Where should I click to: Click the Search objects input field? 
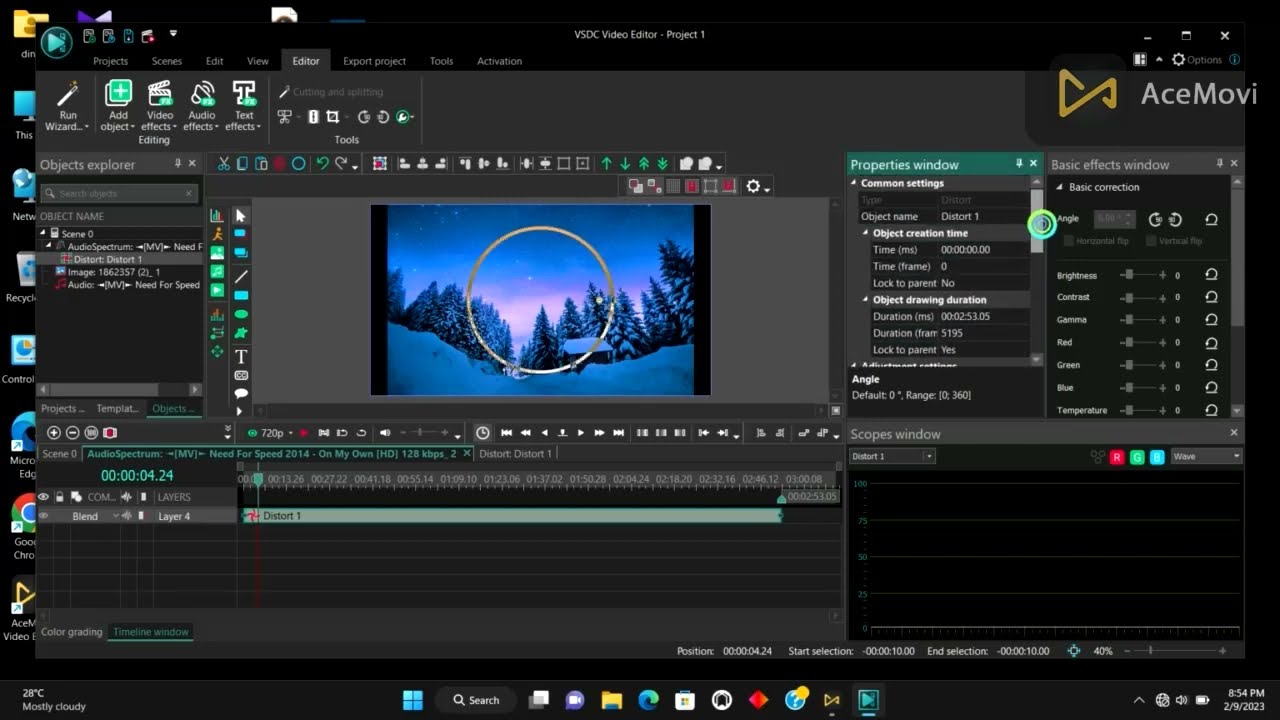118,193
